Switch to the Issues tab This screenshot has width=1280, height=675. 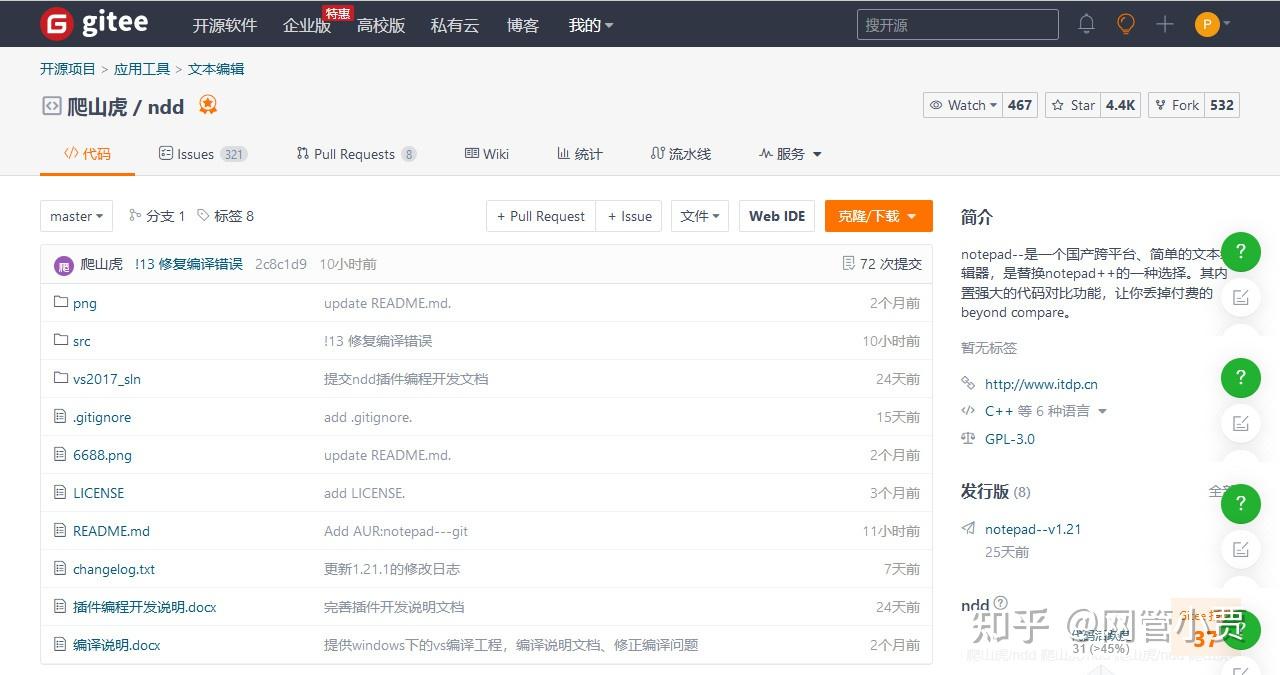click(x=203, y=154)
